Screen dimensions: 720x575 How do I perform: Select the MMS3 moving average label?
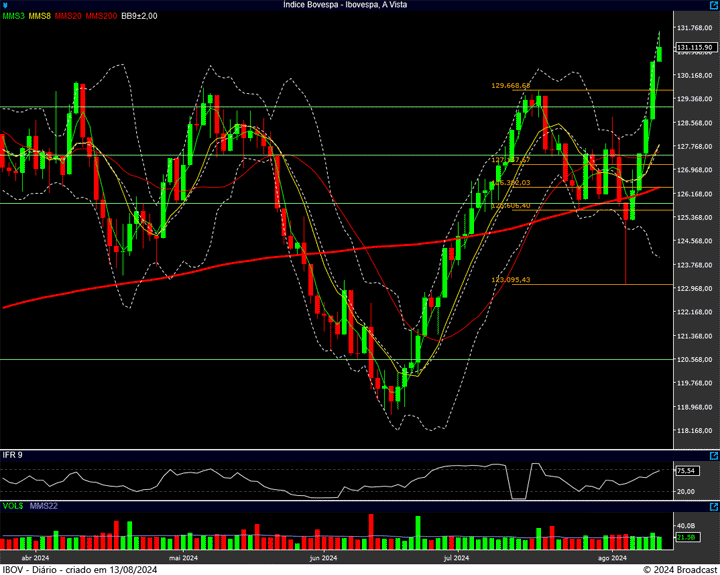point(13,16)
